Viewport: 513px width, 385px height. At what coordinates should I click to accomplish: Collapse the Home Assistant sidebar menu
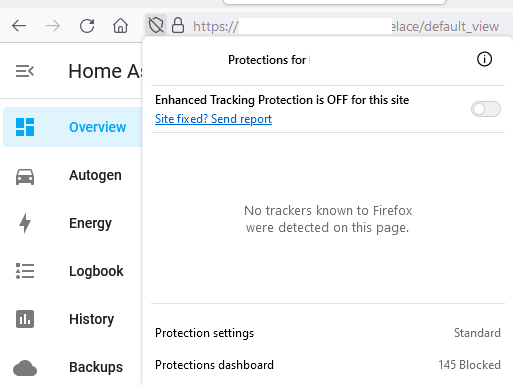click(25, 71)
